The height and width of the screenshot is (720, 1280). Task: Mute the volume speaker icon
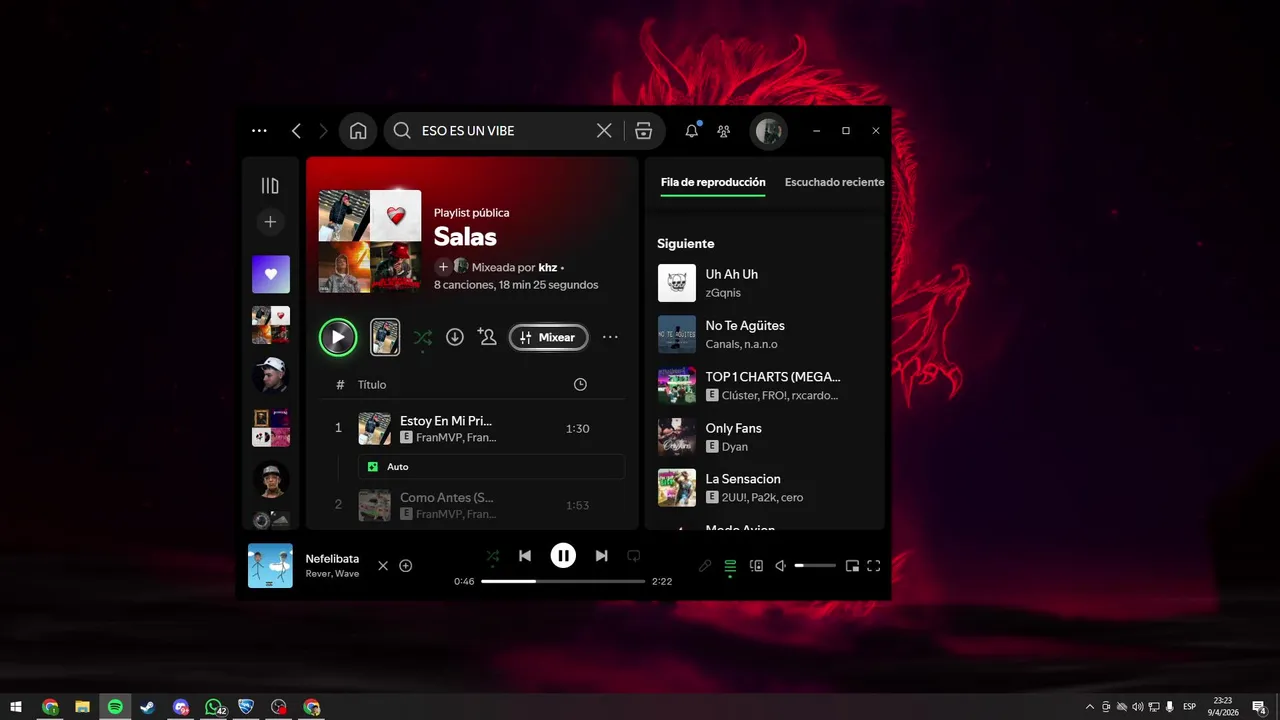[781, 566]
